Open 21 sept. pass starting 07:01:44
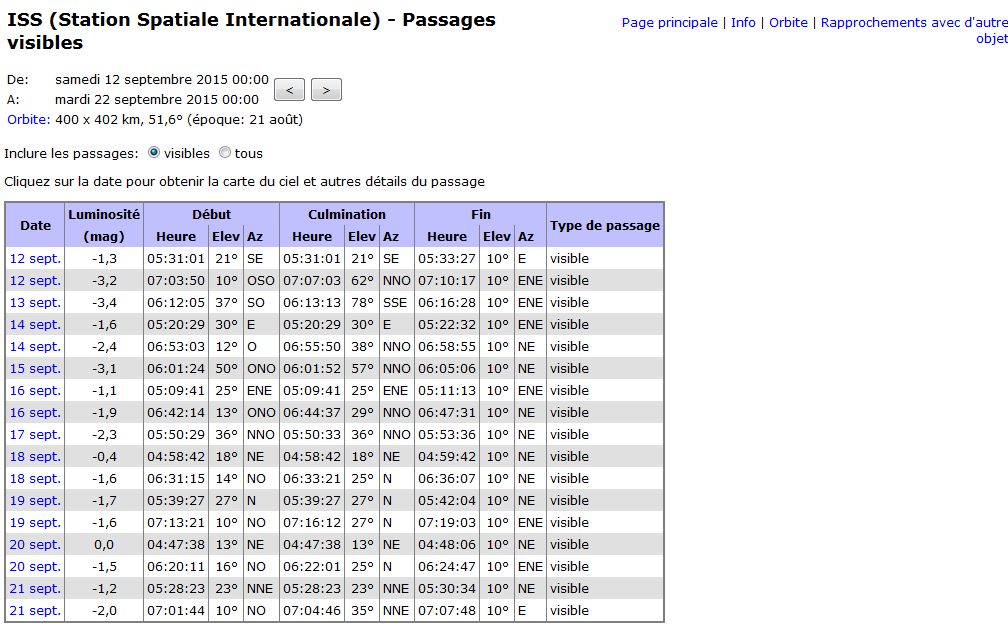 [35, 611]
